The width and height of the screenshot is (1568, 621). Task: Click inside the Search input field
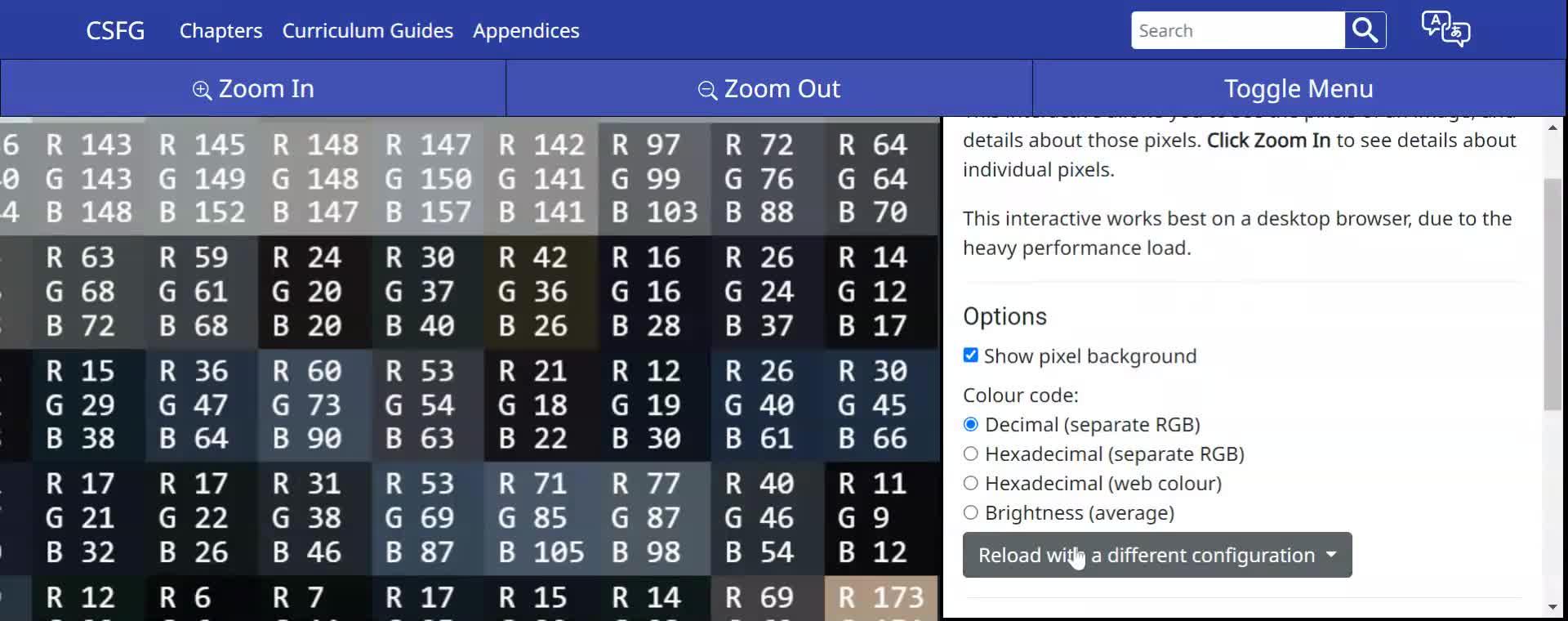[x=1237, y=30]
